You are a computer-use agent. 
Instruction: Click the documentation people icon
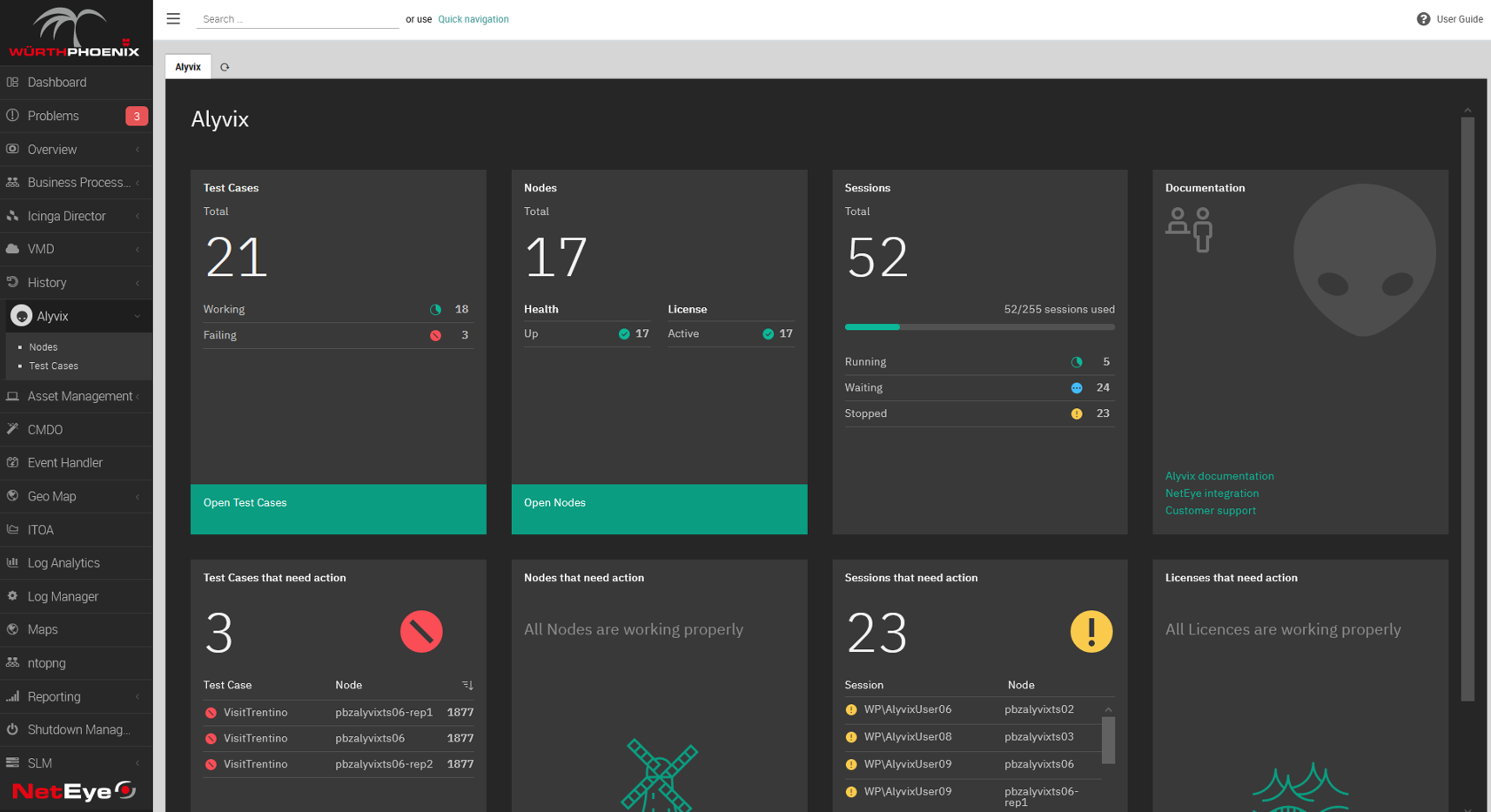(1190, 229)
